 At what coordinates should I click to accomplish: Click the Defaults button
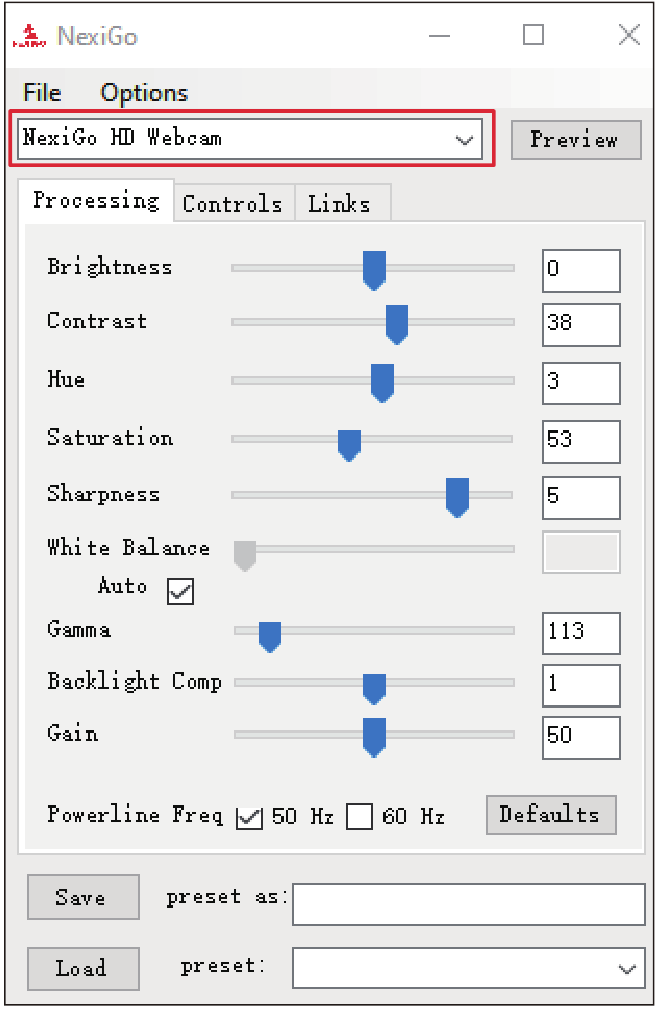(551, 815)
